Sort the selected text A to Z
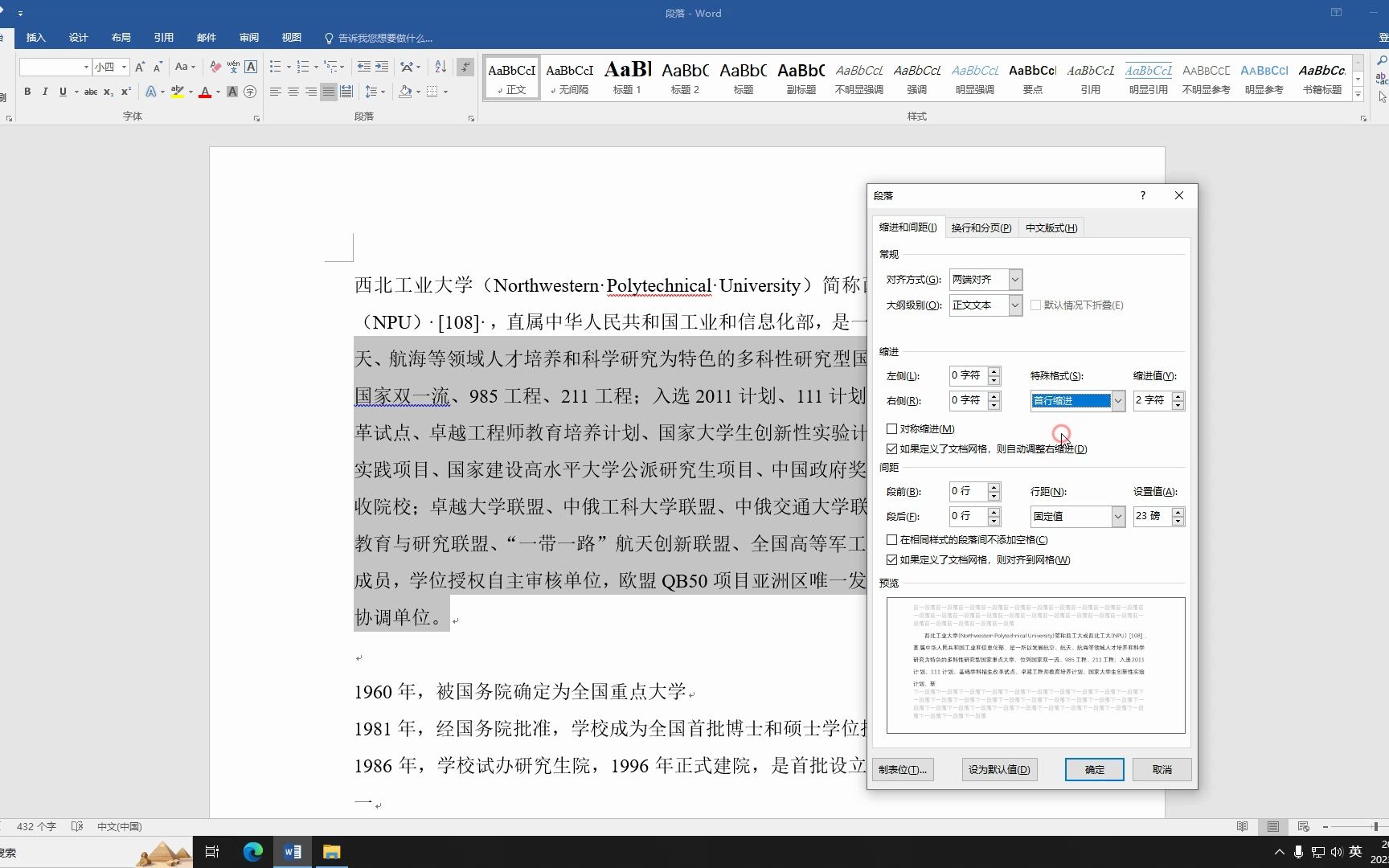Image resolution: width=1389 pixels, height=868 pixels. 440,67
